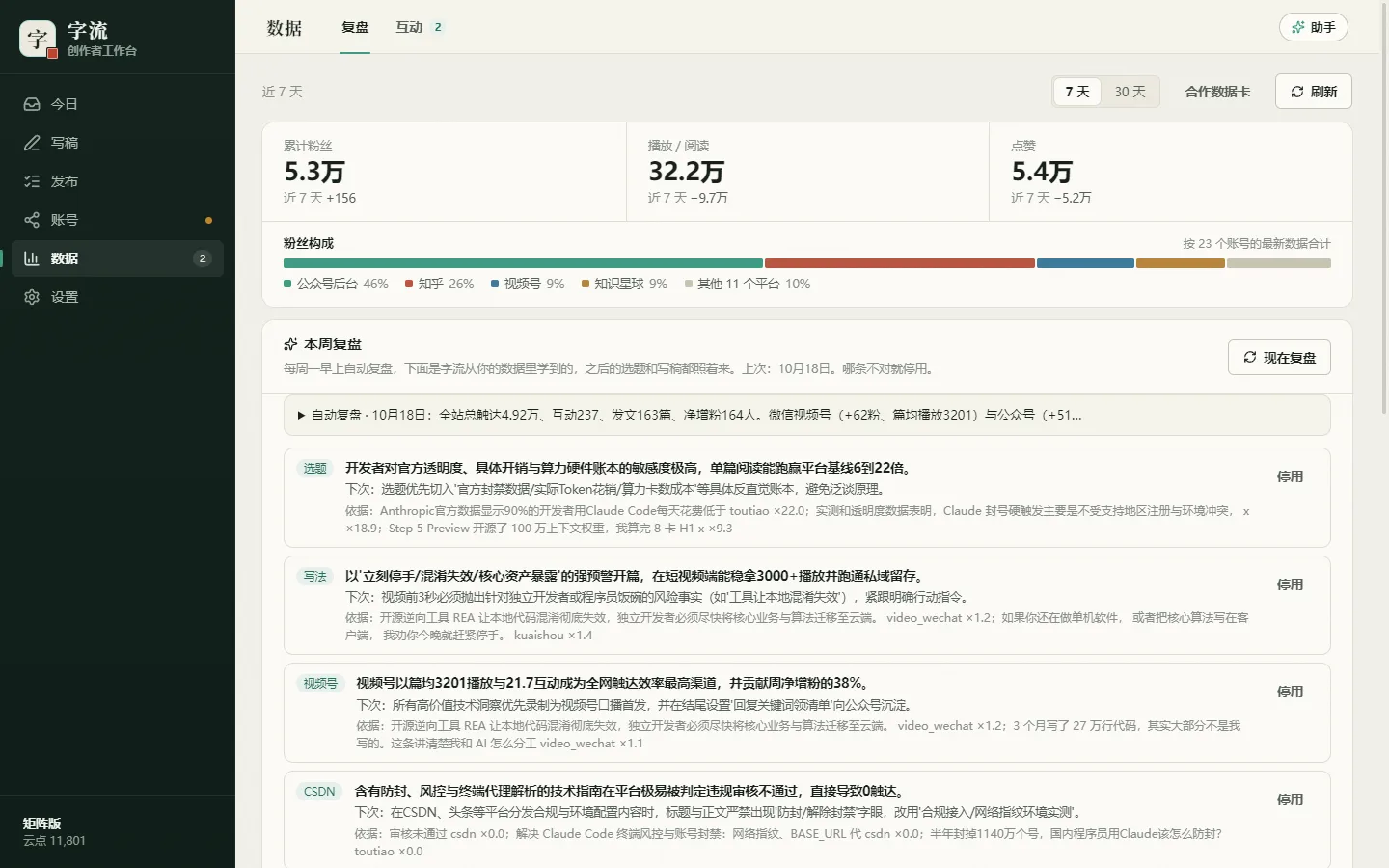Open 设置 in the sidebar
Screen dimensions: 1389x868
(x=118, y=297)
